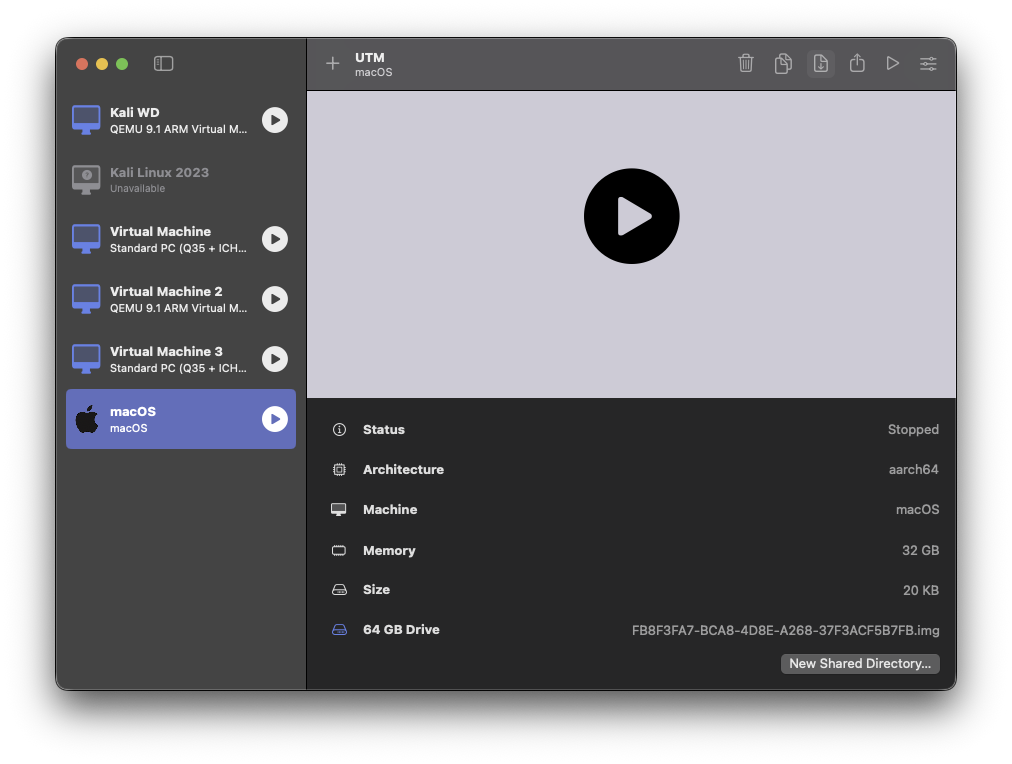The image size is (1012, 764).
Task: Open the share icon in the toolbar
Action: [857, 64]
